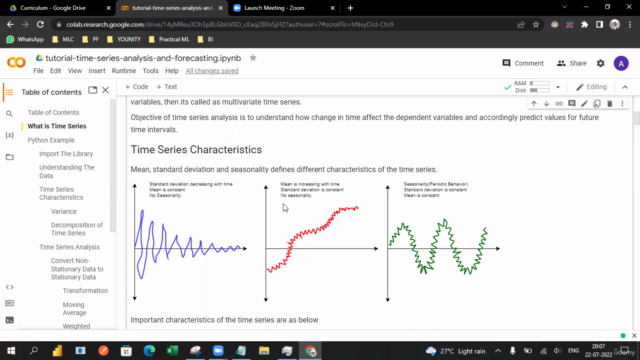The image size is (640, 360).
Task: Mirror cell in tab icon
Action: click(597, 104)
